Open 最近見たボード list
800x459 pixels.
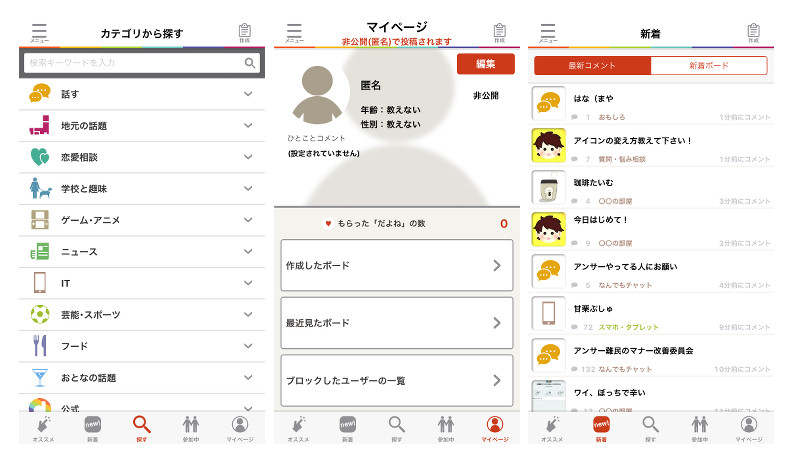[x=397, y=323]
